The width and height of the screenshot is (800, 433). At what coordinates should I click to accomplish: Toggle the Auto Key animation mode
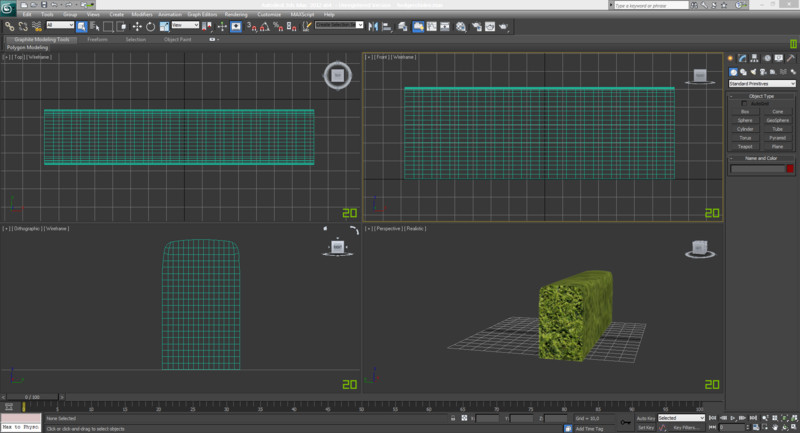[x=644, y=417]
